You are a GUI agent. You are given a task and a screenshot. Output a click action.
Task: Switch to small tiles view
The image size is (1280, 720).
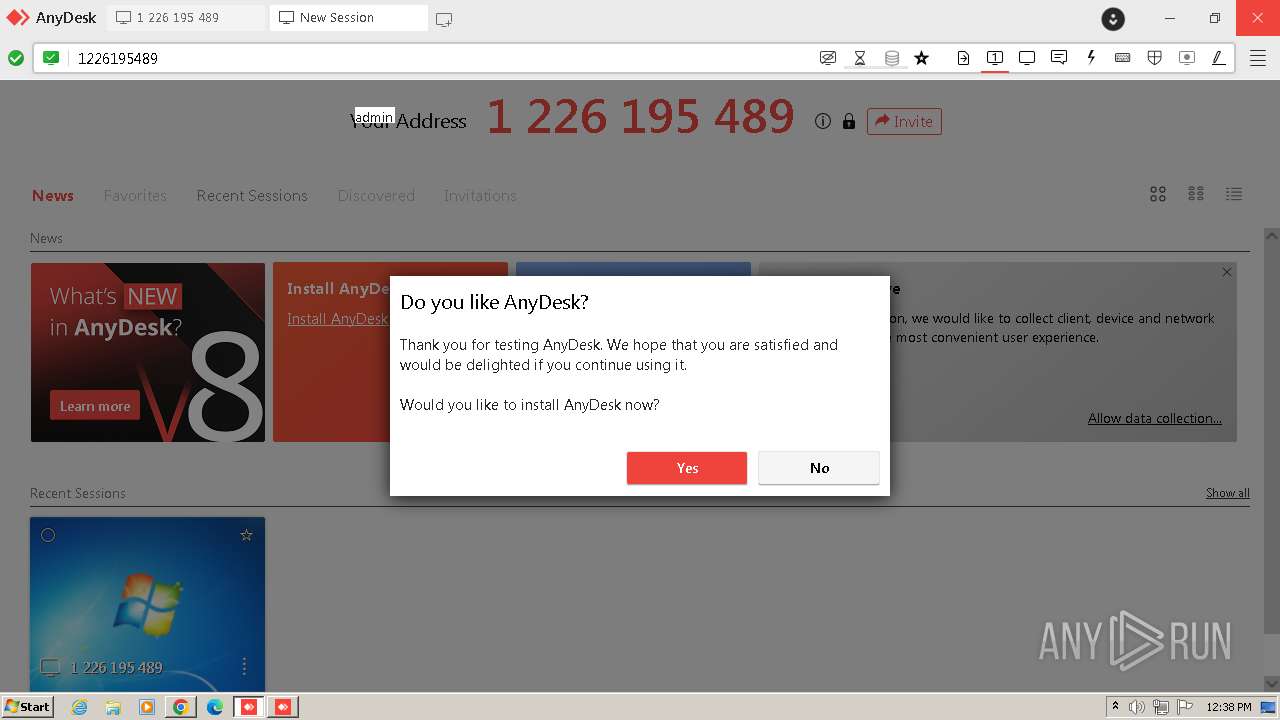point(1196,194)
